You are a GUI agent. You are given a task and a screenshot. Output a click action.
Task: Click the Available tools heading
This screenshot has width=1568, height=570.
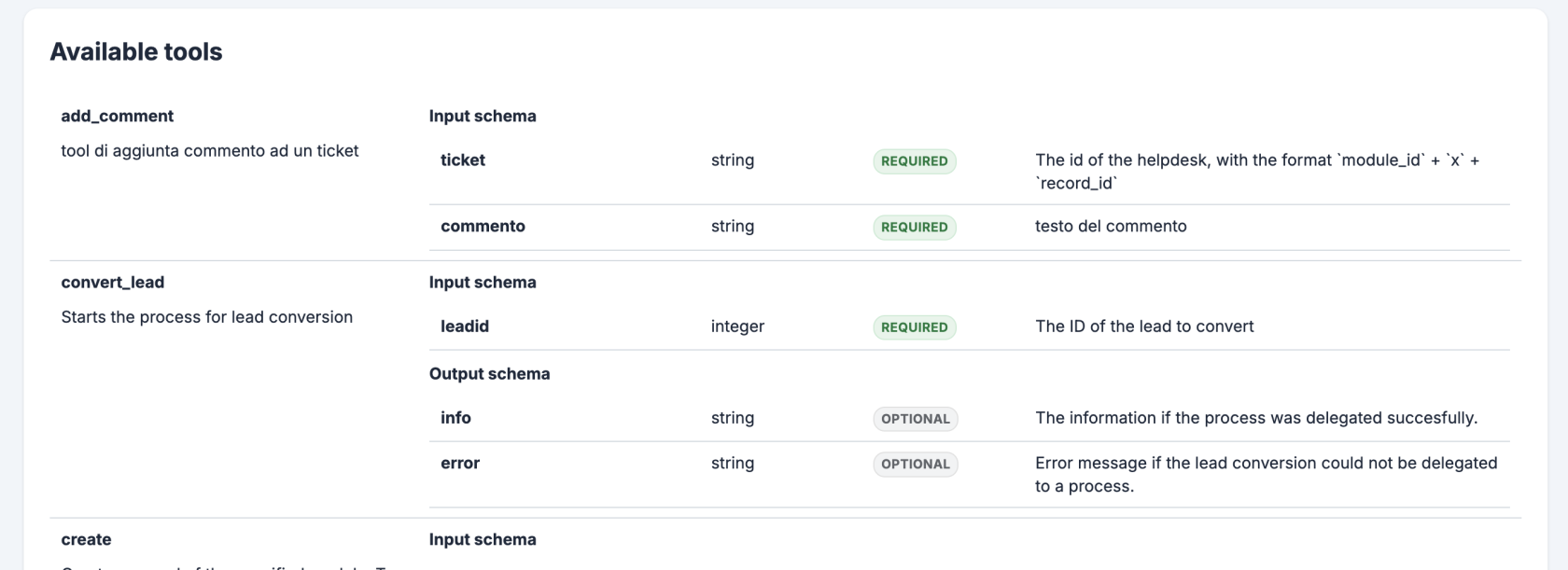click(136, 52)
